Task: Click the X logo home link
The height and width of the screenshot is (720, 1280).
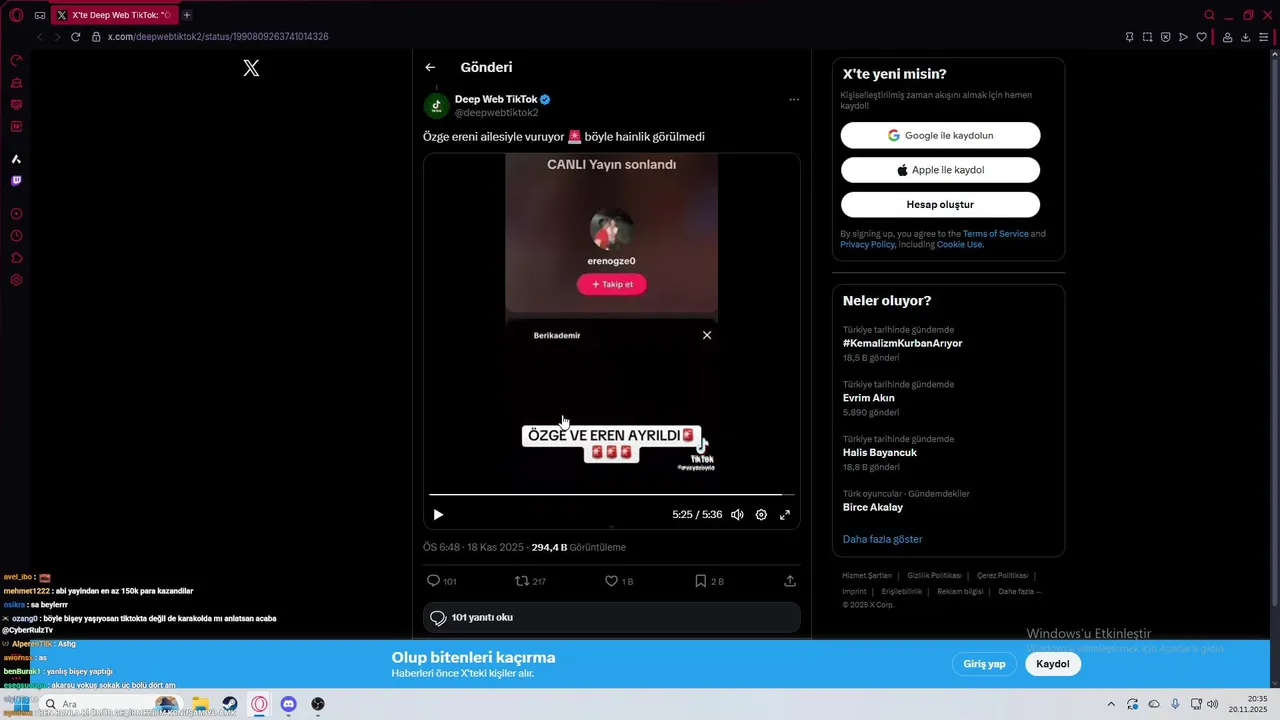Action: pos(251,68)
